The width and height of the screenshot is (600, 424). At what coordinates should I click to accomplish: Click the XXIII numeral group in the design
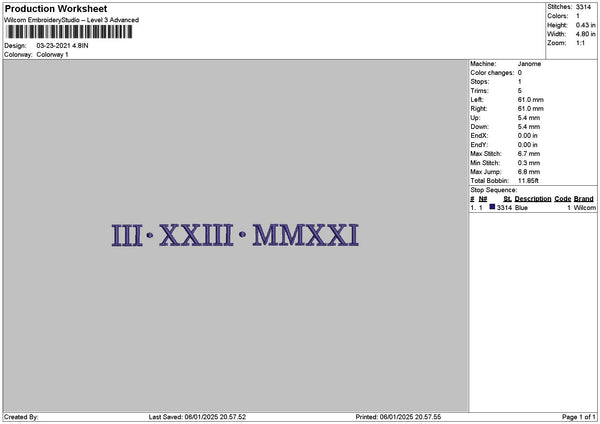[x=196, y=235]
